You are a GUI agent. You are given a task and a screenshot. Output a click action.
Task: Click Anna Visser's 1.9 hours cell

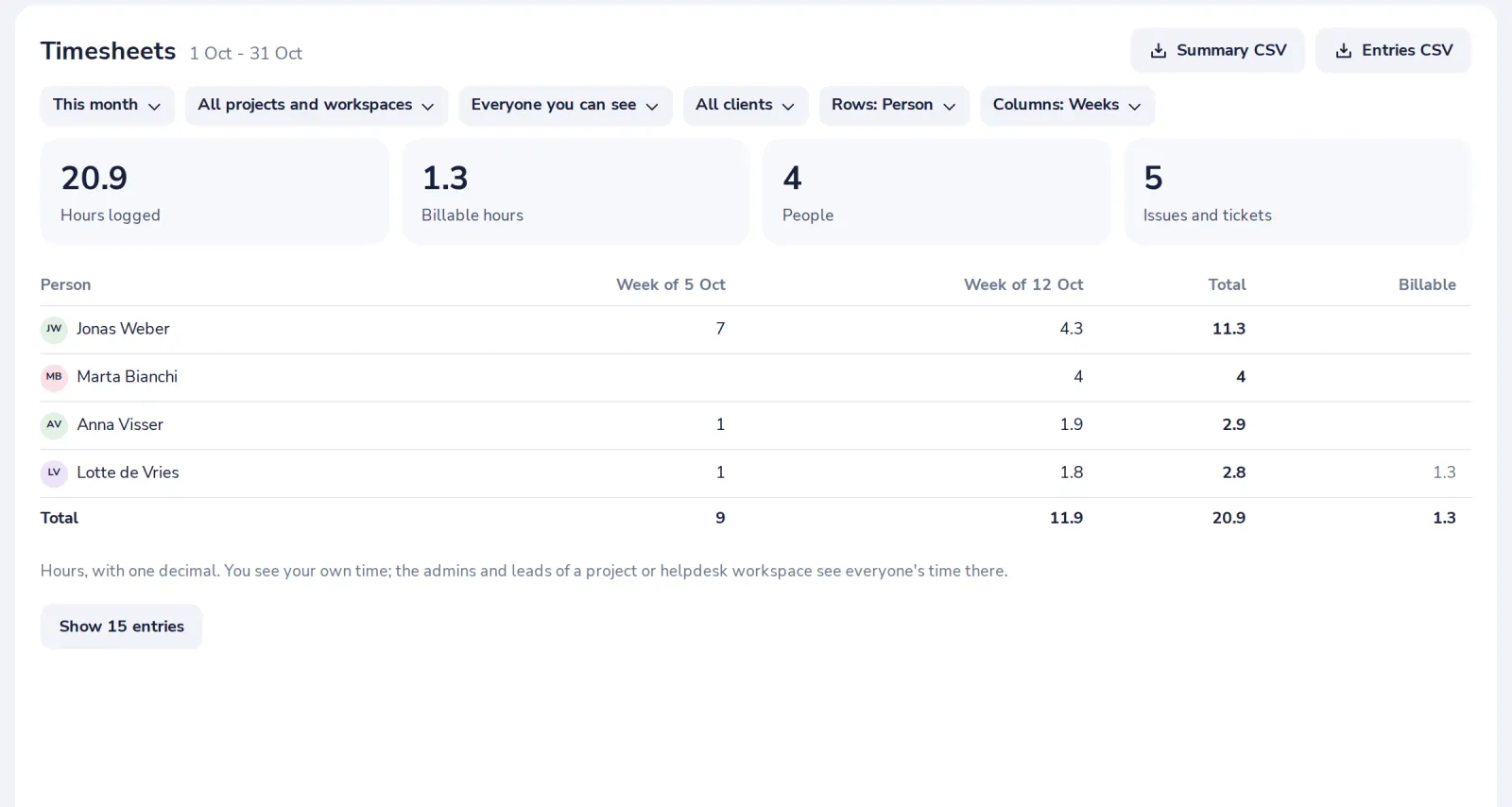[1071, 425]
